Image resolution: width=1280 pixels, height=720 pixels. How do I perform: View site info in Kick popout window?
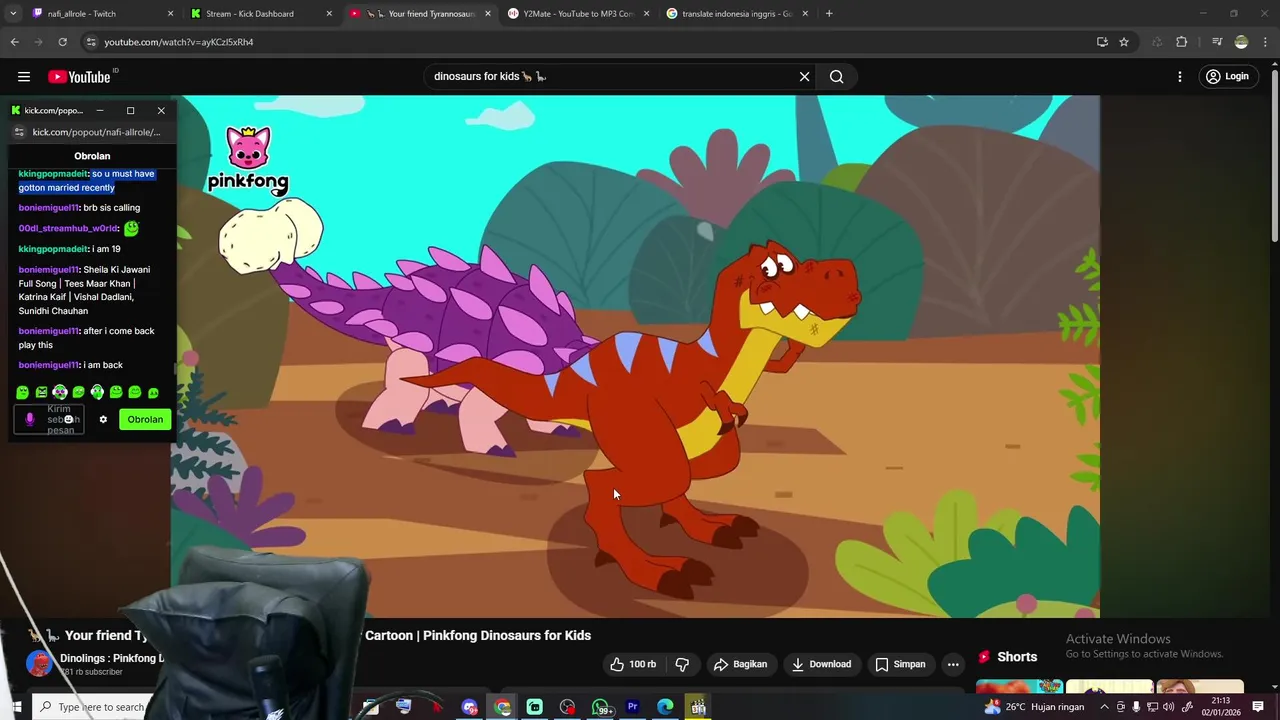19,132
